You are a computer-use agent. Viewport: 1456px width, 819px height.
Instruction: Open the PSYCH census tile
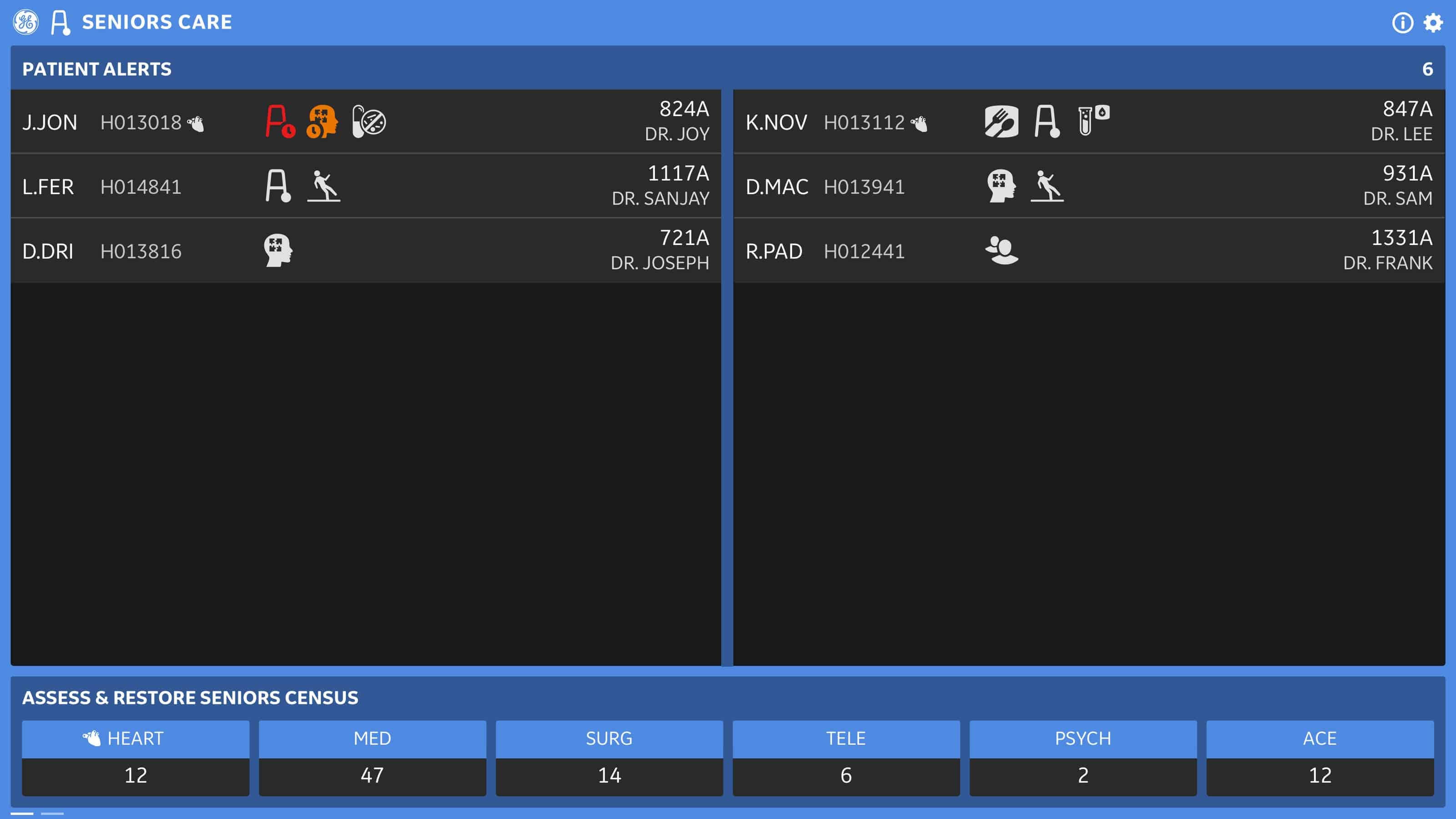[x=1083, y=758]
